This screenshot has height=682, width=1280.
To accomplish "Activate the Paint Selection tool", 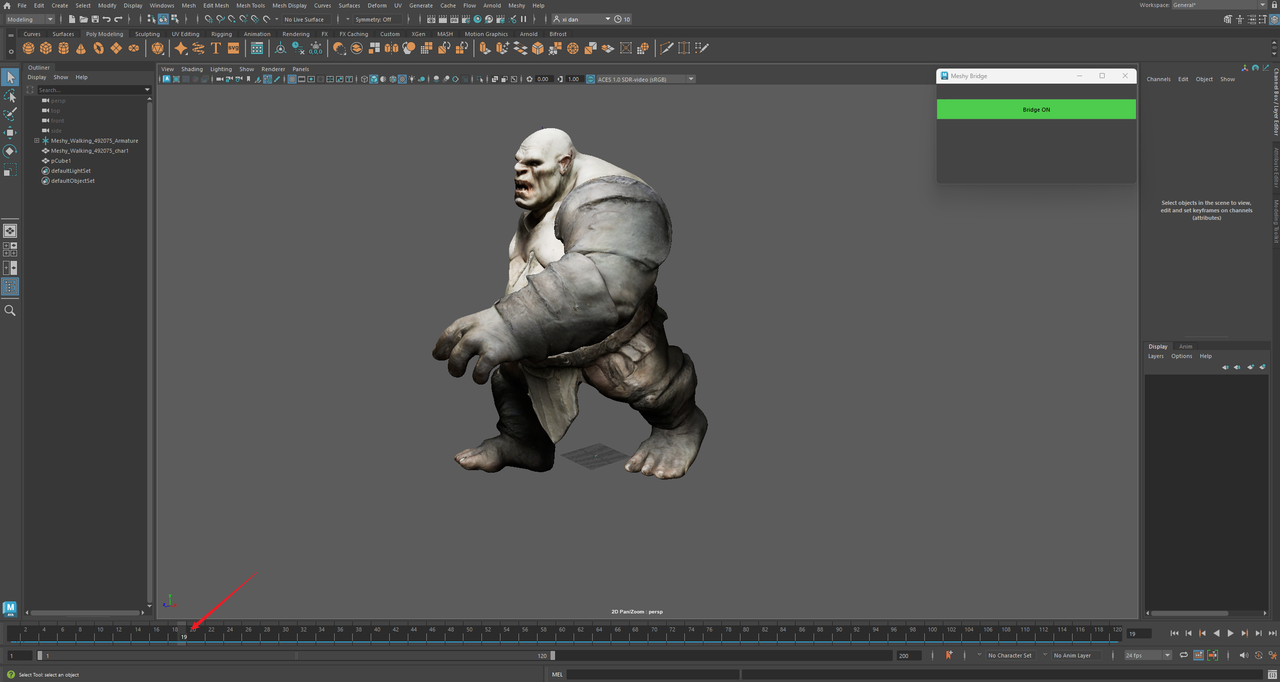I will pyautogui.click(x=10, y=114).
